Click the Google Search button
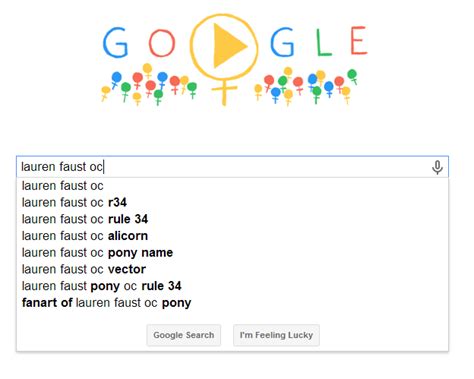 pos(184,335)
